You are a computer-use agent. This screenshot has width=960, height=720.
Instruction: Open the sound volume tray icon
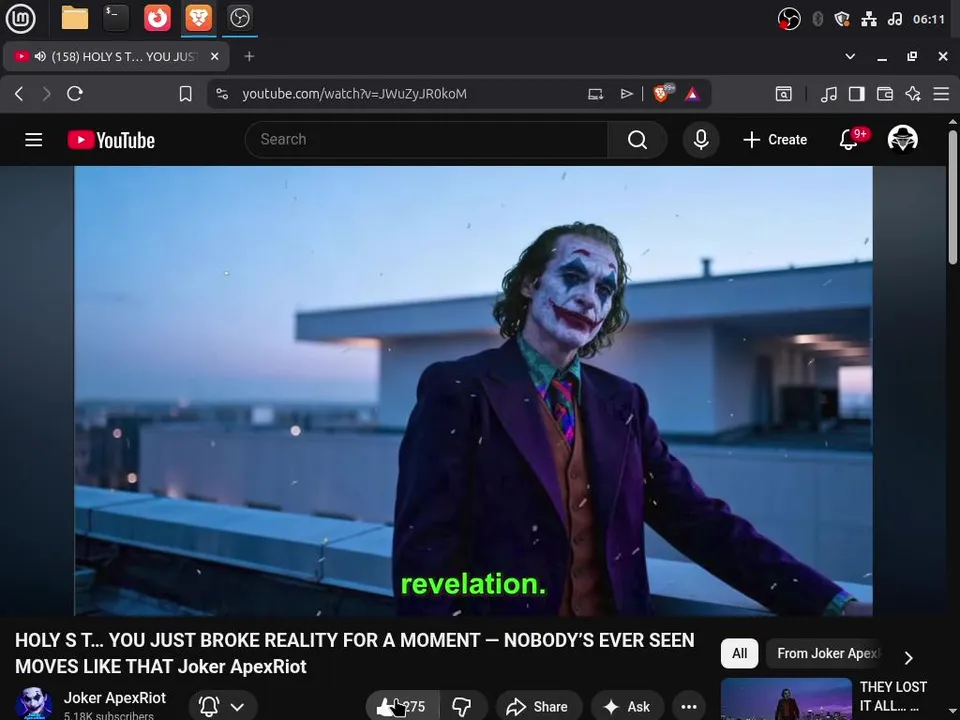(894, 19)
